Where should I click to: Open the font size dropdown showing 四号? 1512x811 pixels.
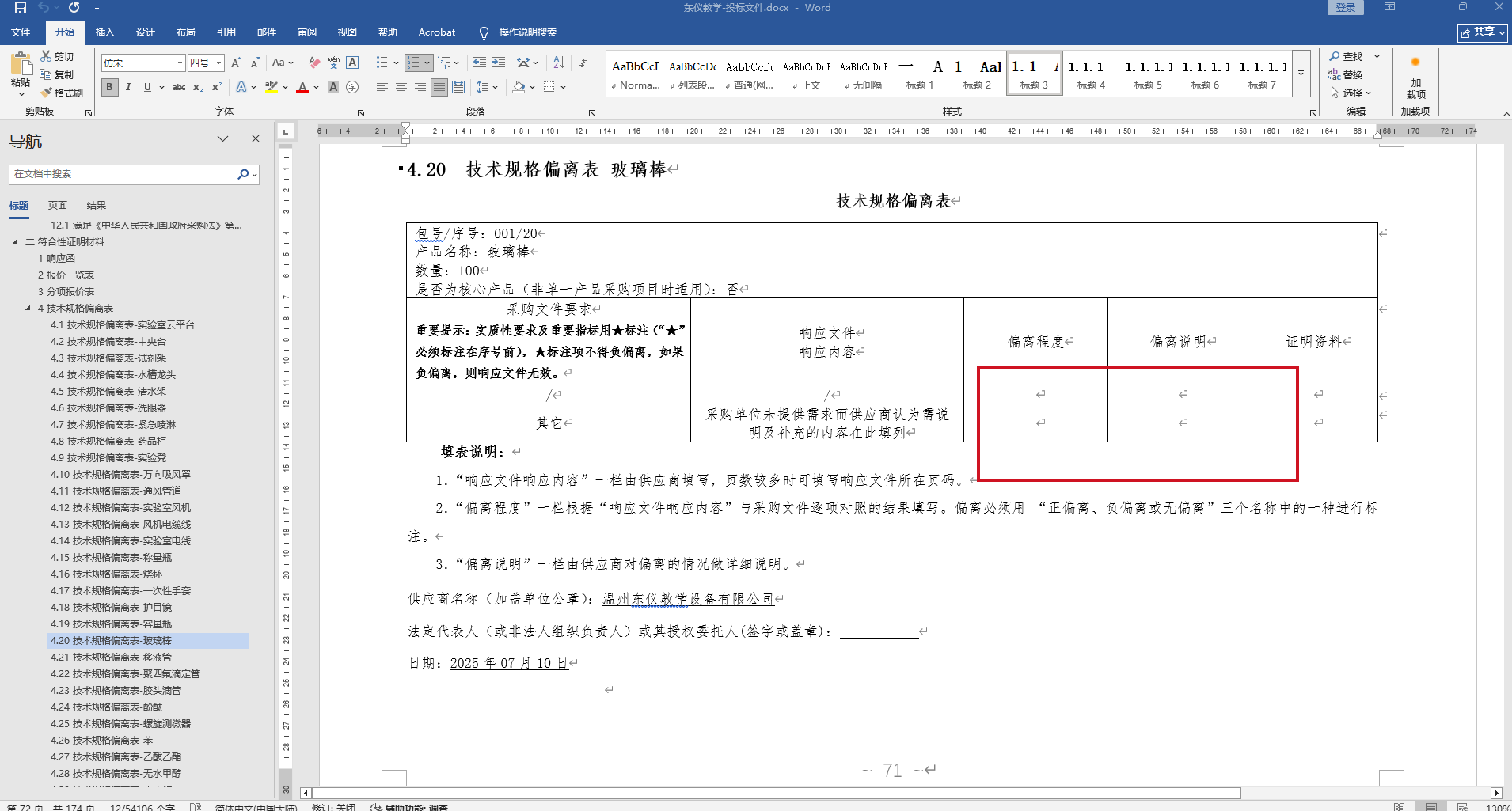coord(219,63)
